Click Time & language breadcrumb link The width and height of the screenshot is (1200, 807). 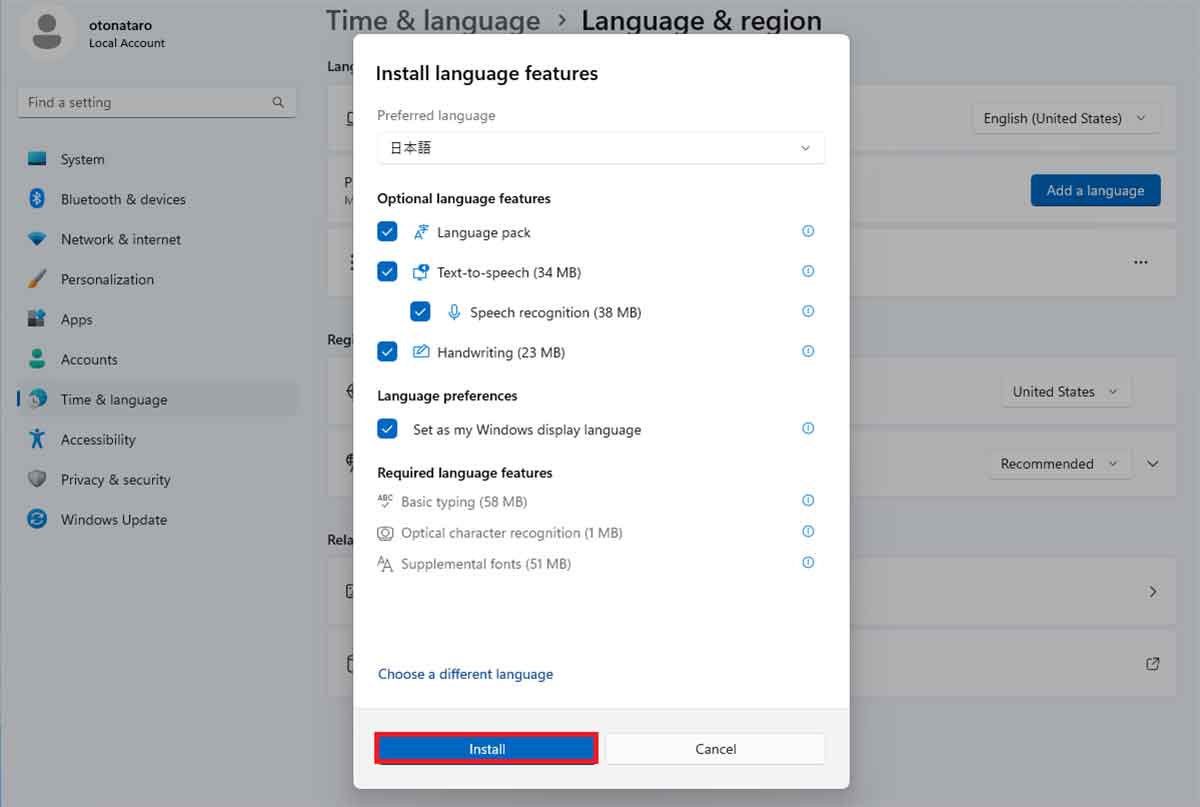(x=433, y=20)
